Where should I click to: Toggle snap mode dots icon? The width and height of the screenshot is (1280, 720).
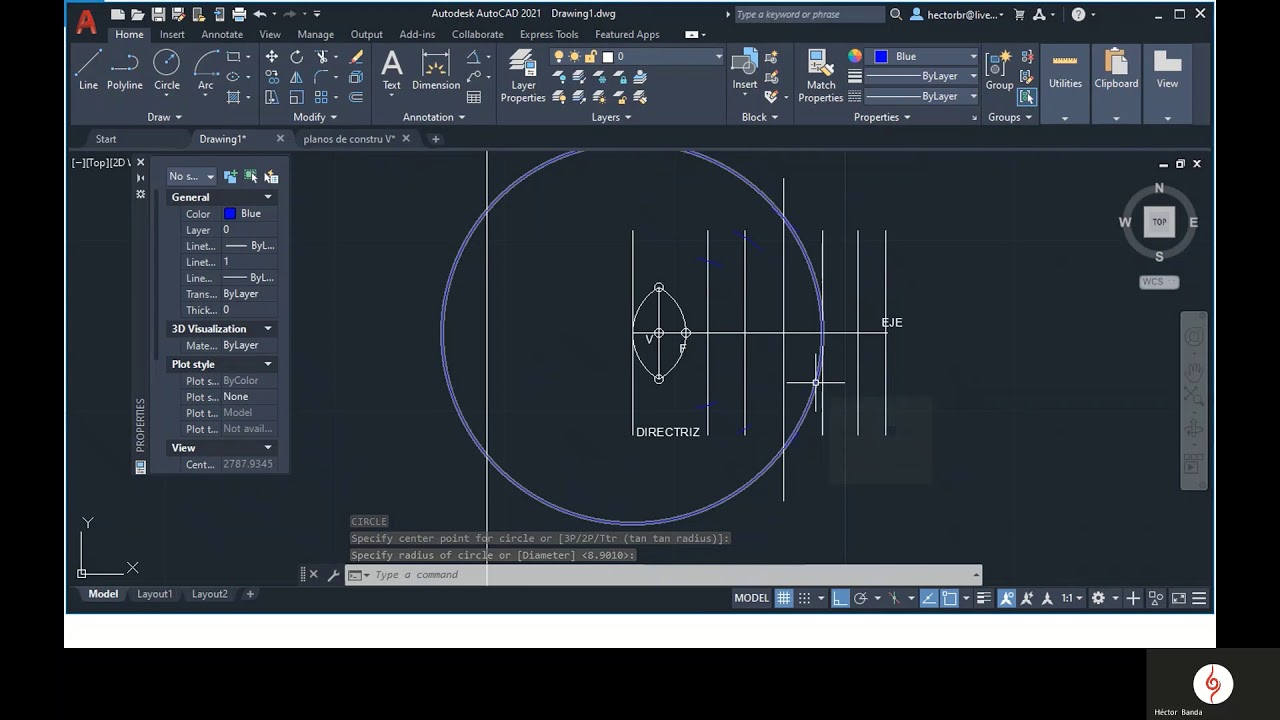click(804, 598)
